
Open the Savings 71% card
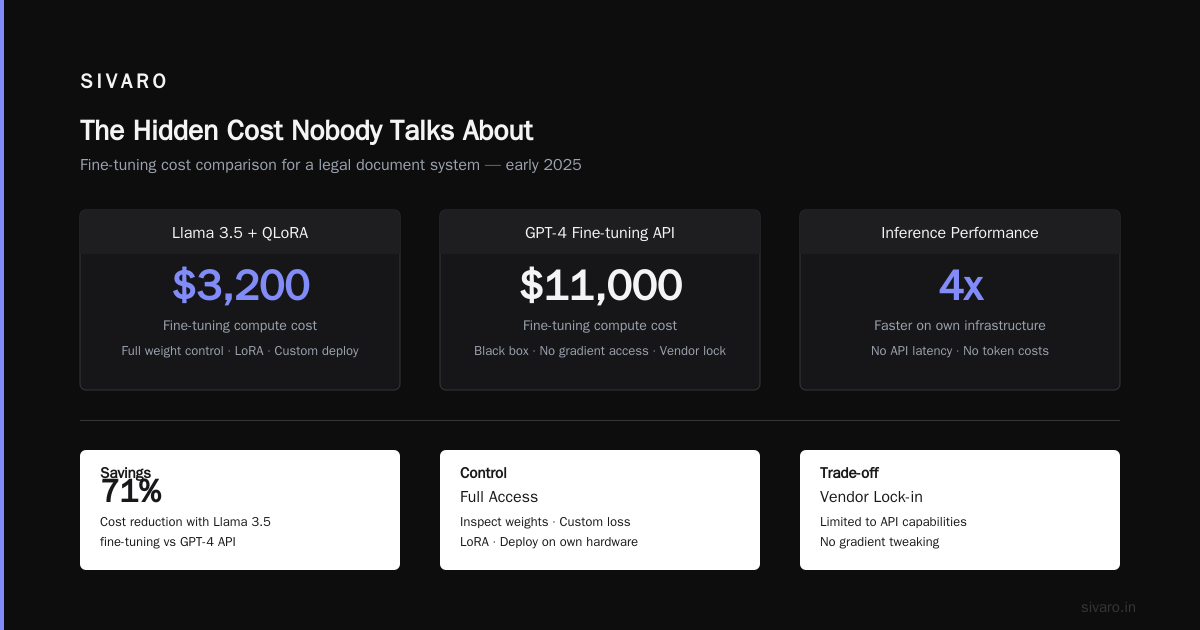(x=240, y=510)
